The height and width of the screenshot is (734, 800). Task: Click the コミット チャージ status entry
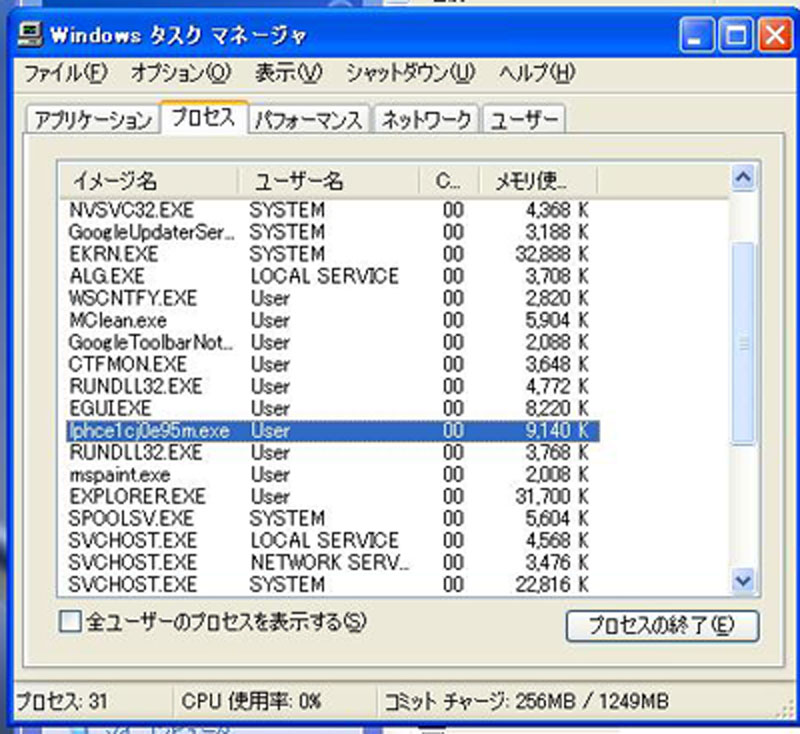[x=527, y=701]
